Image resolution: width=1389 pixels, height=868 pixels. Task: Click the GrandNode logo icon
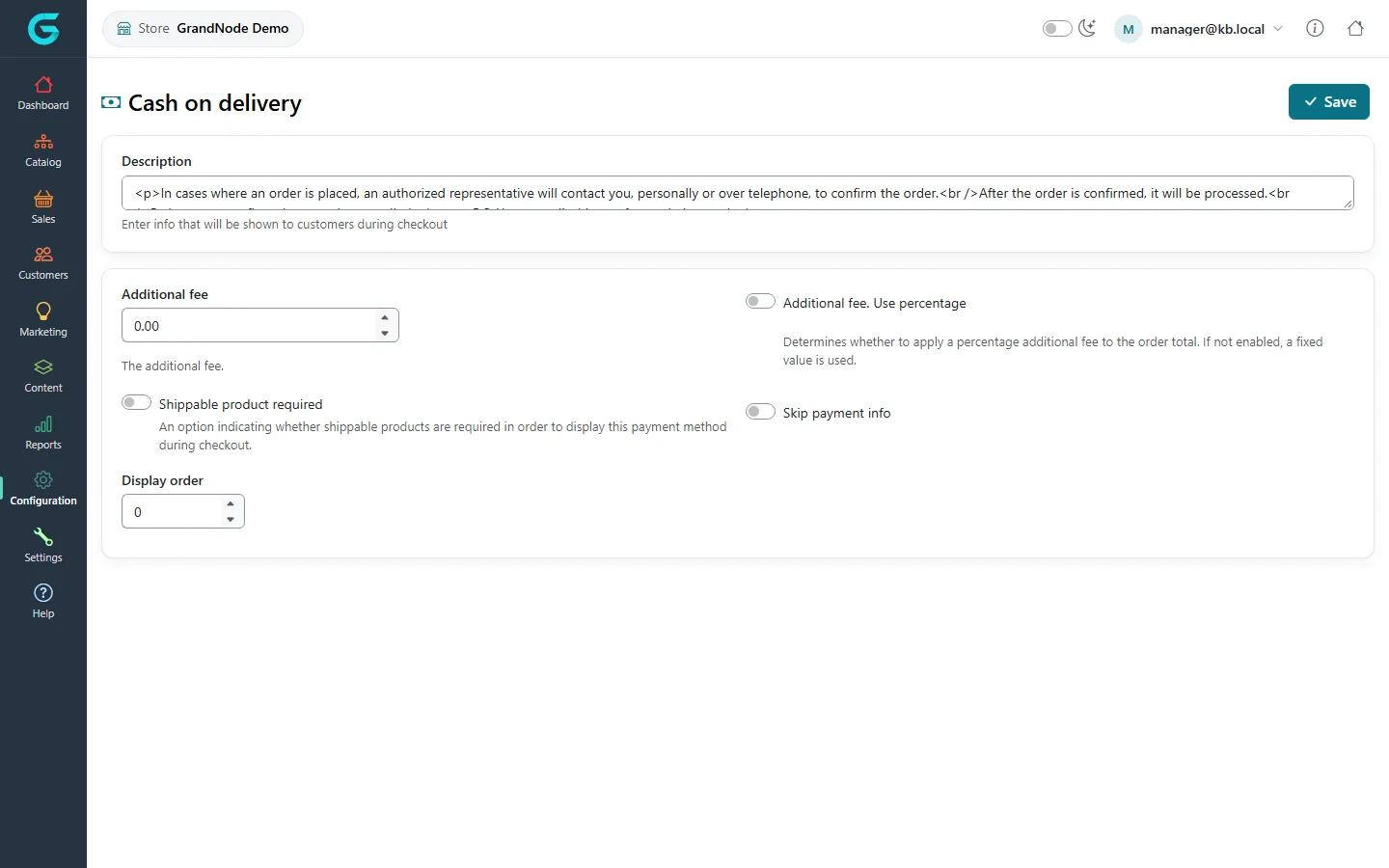click(x=43, y=29)
